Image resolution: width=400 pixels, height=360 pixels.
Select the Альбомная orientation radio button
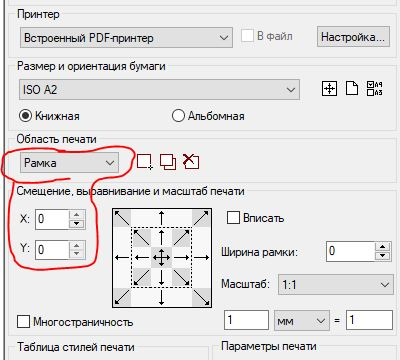coord(178,116)
